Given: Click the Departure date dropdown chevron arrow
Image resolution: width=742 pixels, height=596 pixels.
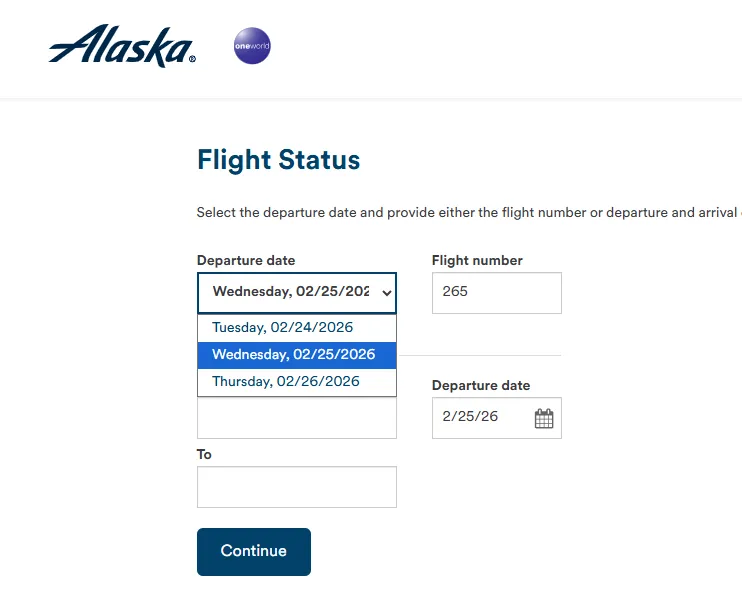Looking at the screenshot, I should tap(387, 293).
